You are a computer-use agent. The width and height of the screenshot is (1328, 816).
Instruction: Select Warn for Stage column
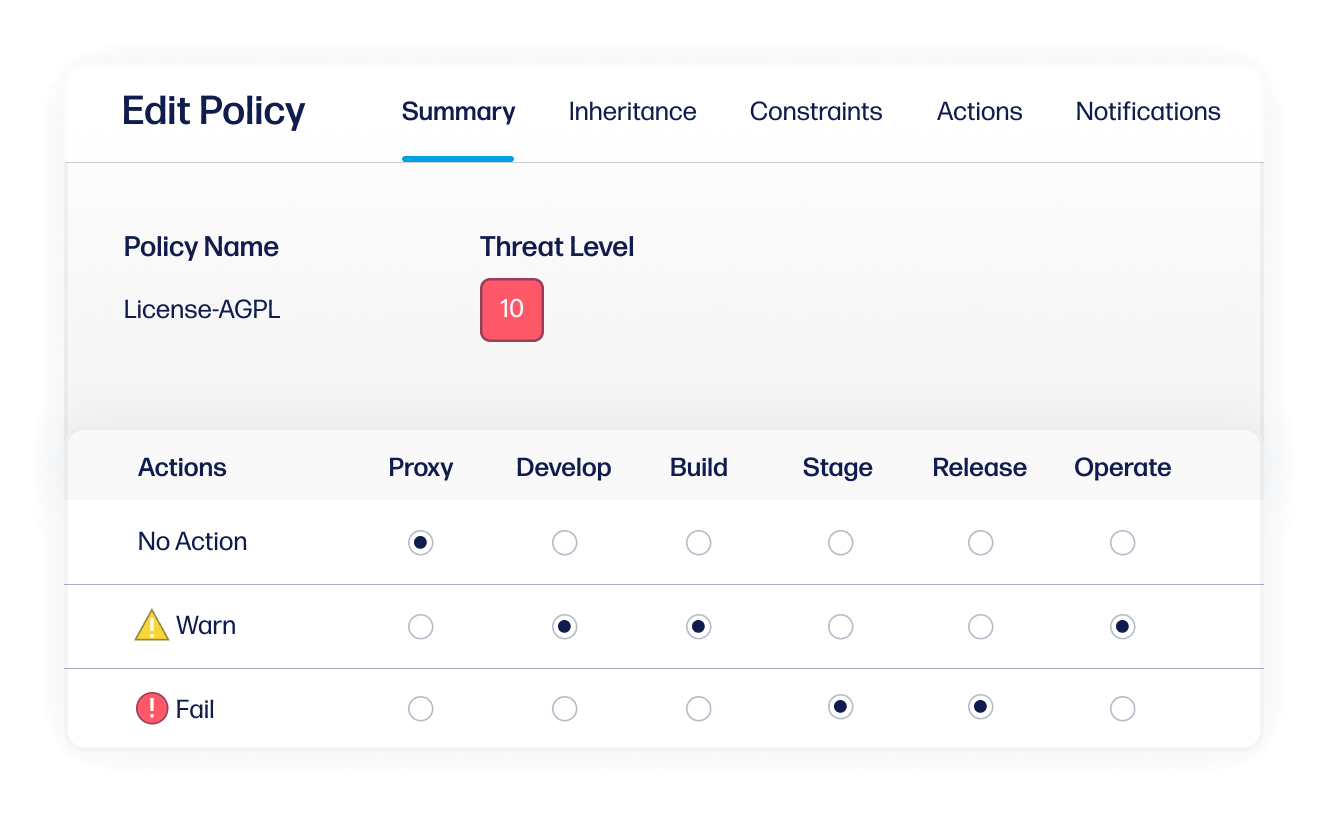click(841, 627)
